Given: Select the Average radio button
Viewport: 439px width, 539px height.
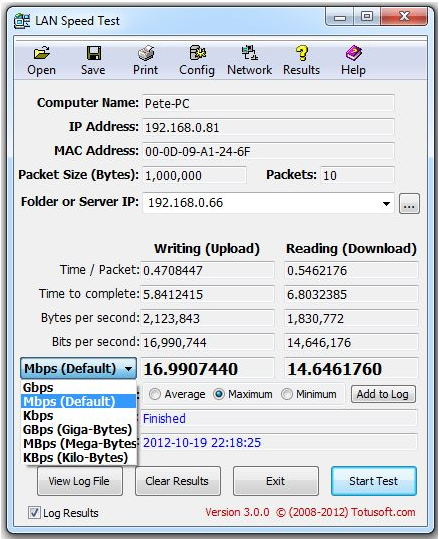Looking at the screenshot, I should tap(155, 394).
